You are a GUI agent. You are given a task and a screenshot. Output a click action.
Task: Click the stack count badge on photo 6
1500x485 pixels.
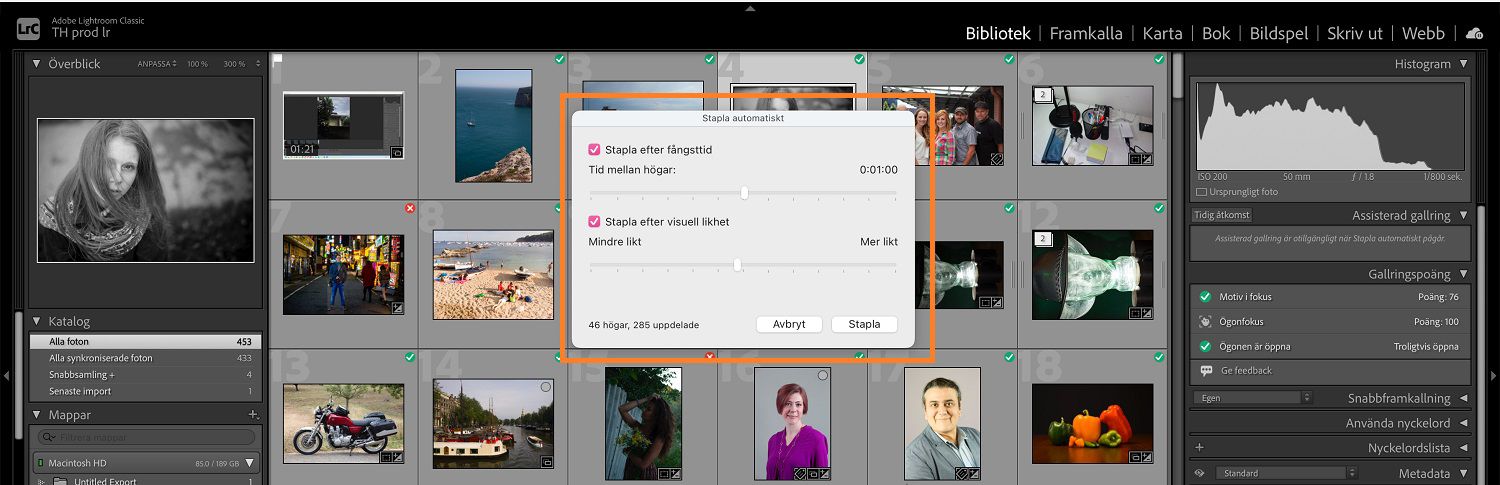(1042, 94)
